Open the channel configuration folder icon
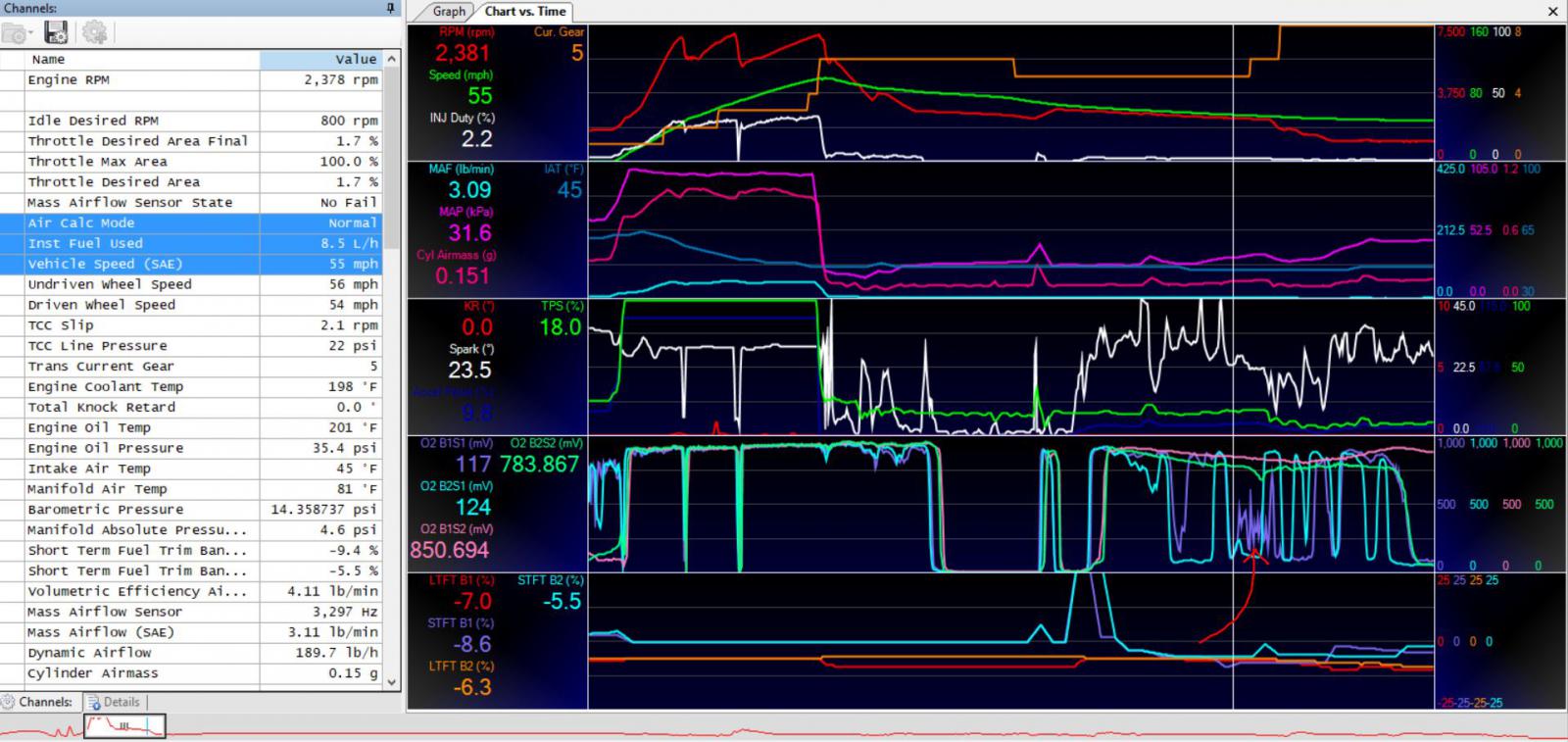This screenshot has width=1568, height=742. click(x=15, y=33)
